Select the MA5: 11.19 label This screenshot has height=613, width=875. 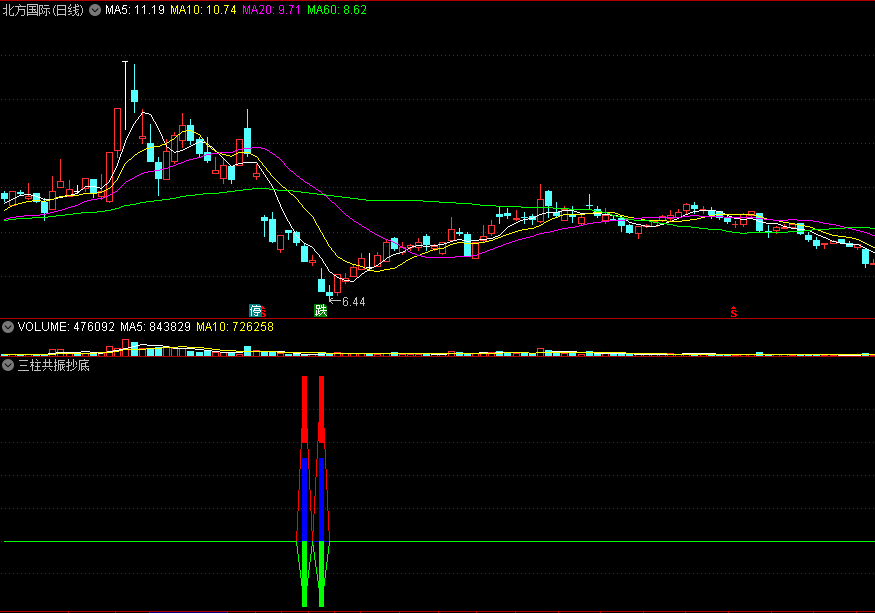[x=134, y=10]
